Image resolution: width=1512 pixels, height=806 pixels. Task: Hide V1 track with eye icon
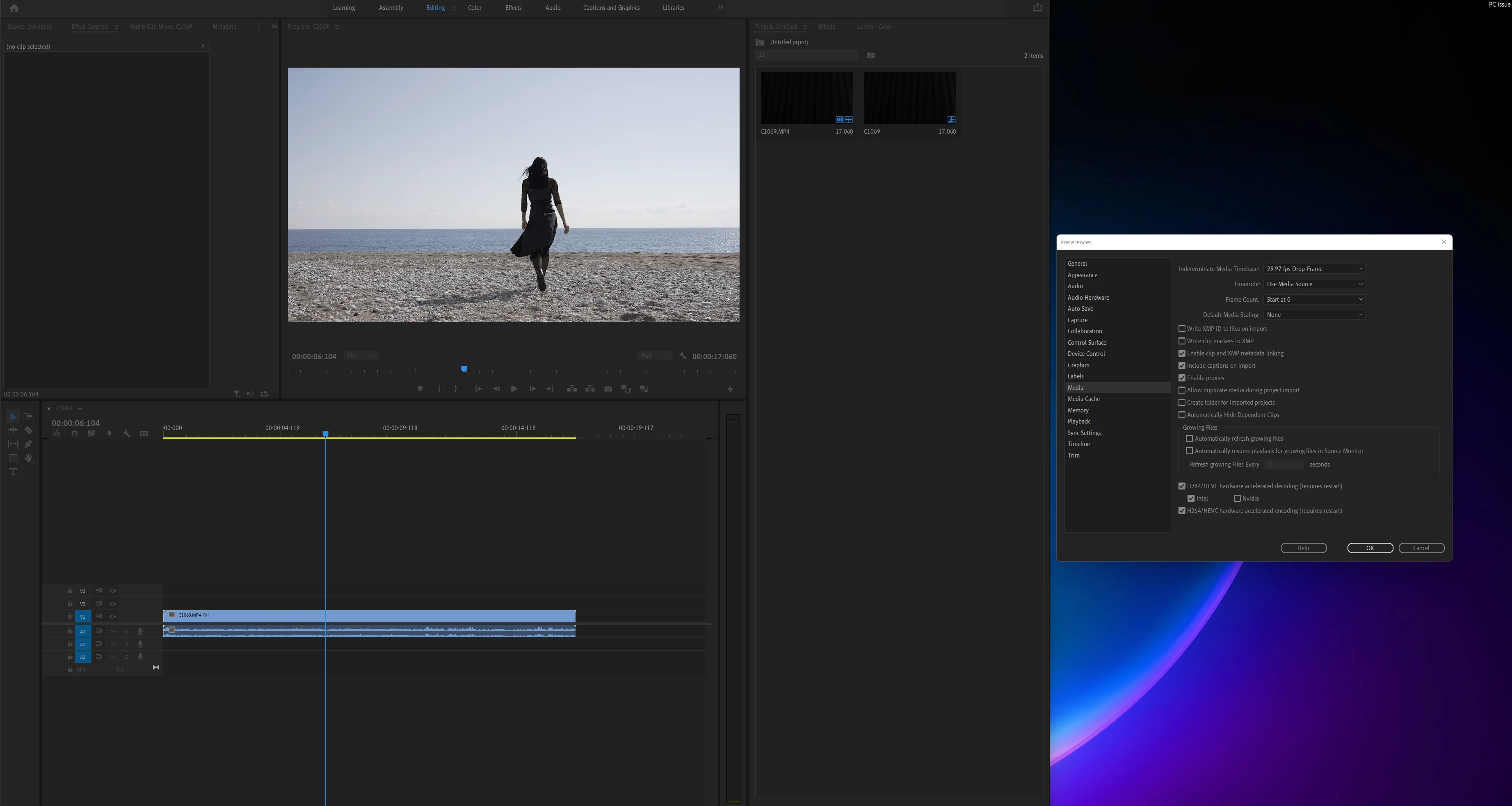point(113,617)
